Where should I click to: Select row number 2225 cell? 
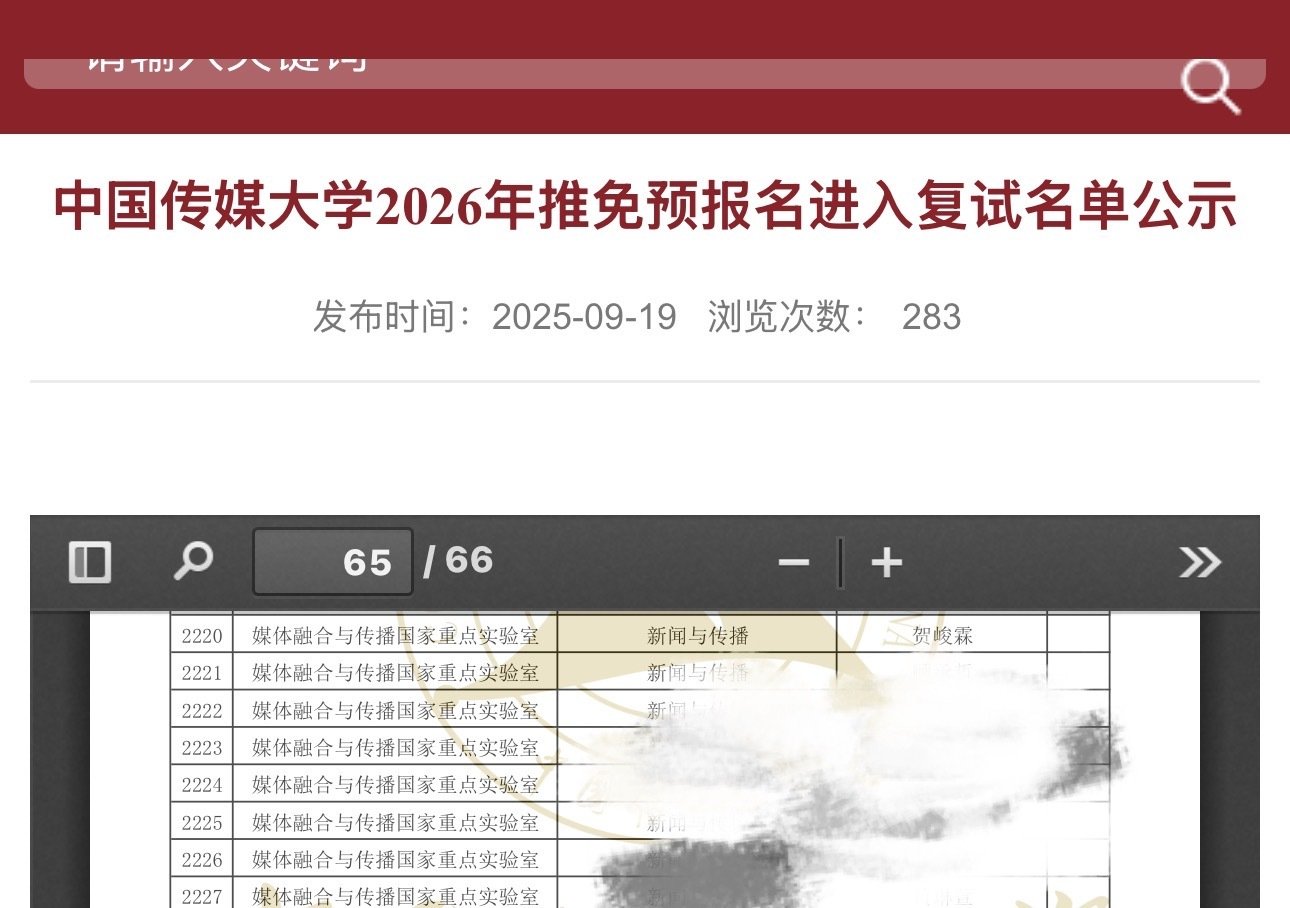pyautogui.click(x=202, y=822)
